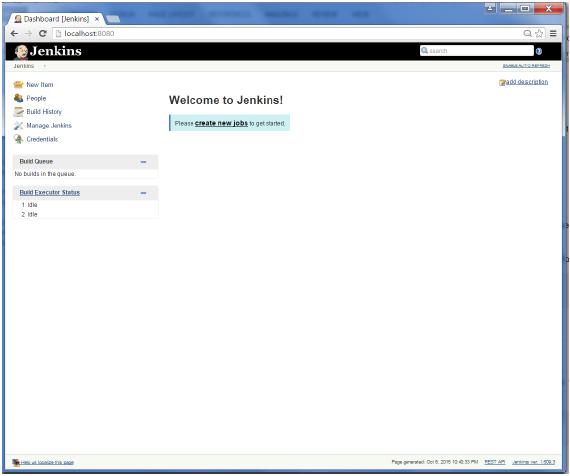Reload the page with refresh icon
This screenshot has width=570, height=476.
coord(43,33)
